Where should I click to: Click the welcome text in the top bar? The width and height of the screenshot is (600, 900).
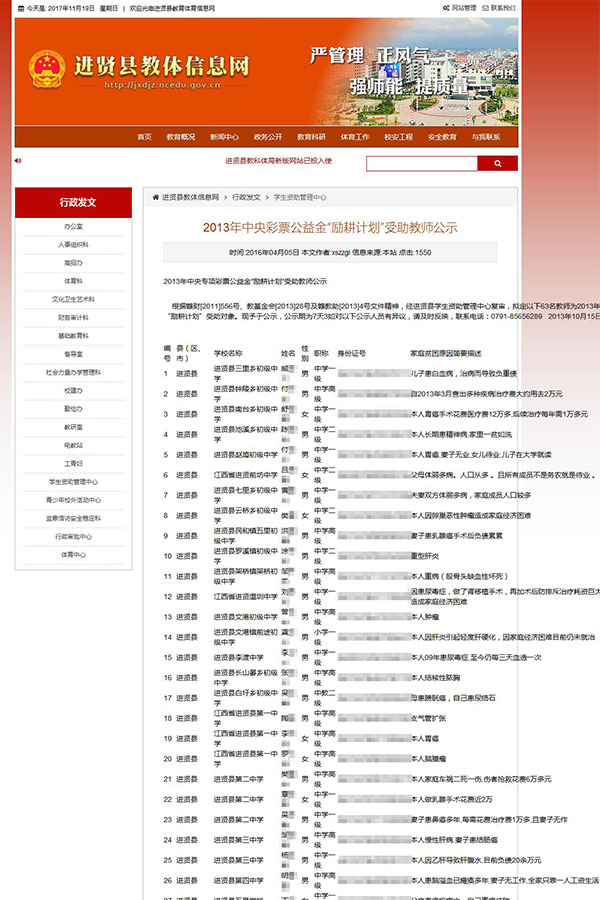(x=172, y=9)
